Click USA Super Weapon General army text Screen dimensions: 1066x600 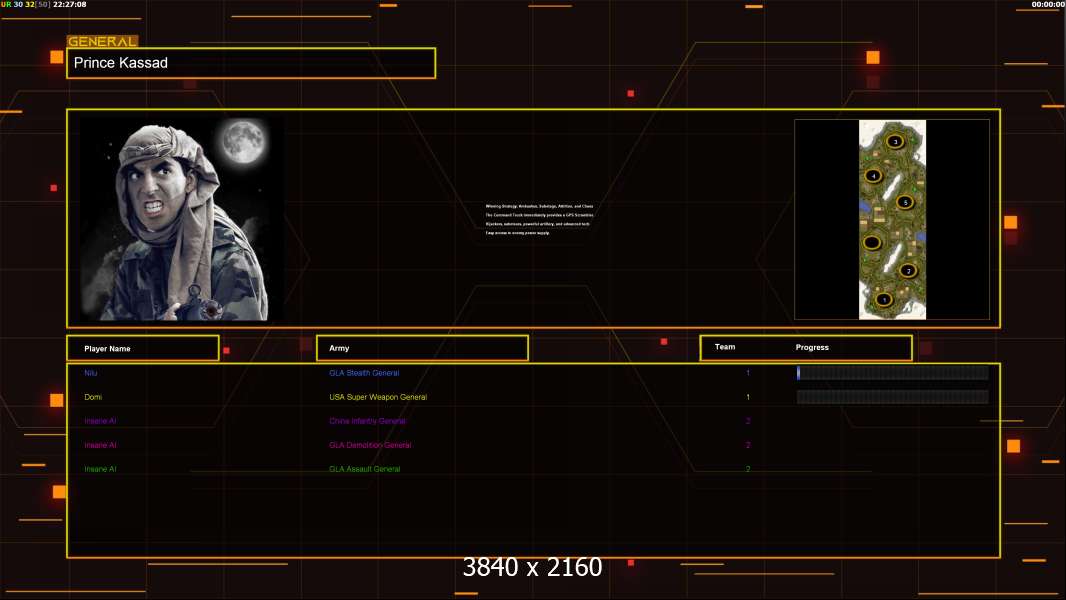click(378, 397)
